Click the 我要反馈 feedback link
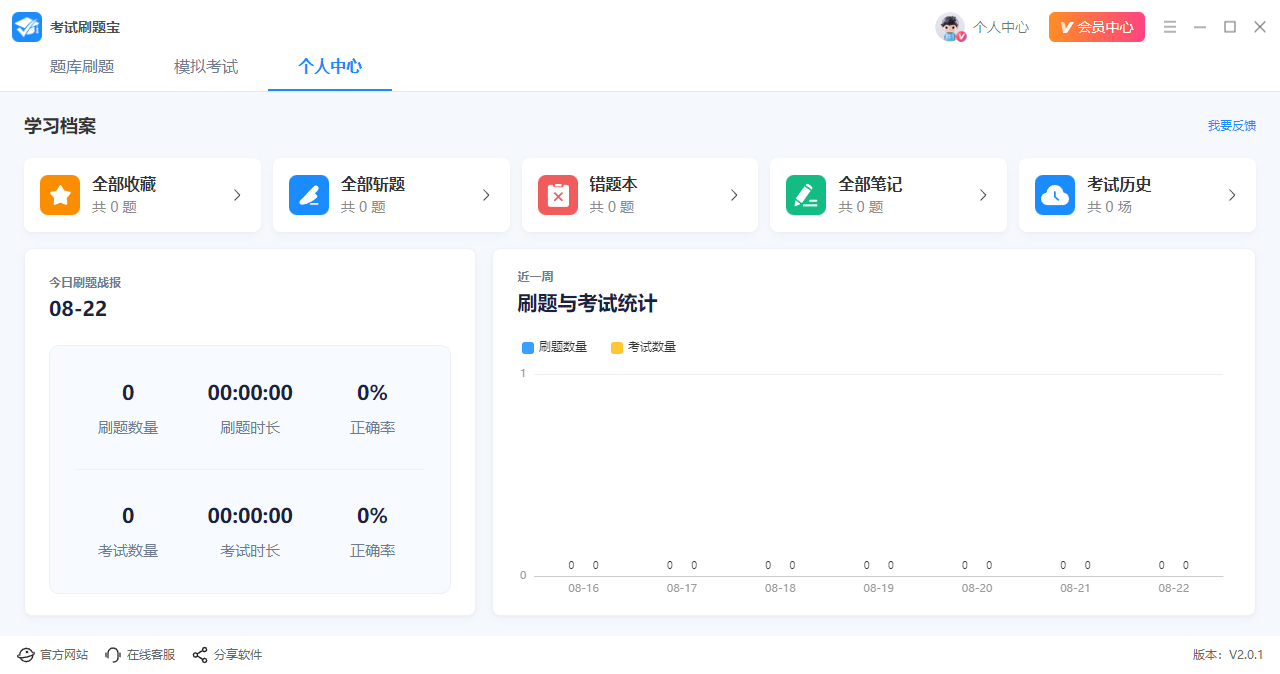Image resolution: width=1280 pixels, height=674 pixels. pyautogui.click(x=1232, y=126)
